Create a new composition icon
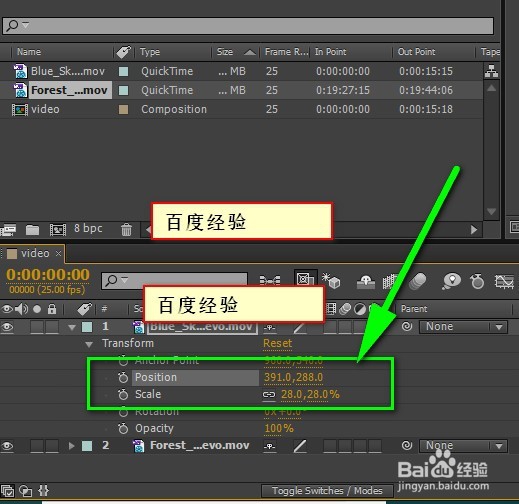 (58, 229)
